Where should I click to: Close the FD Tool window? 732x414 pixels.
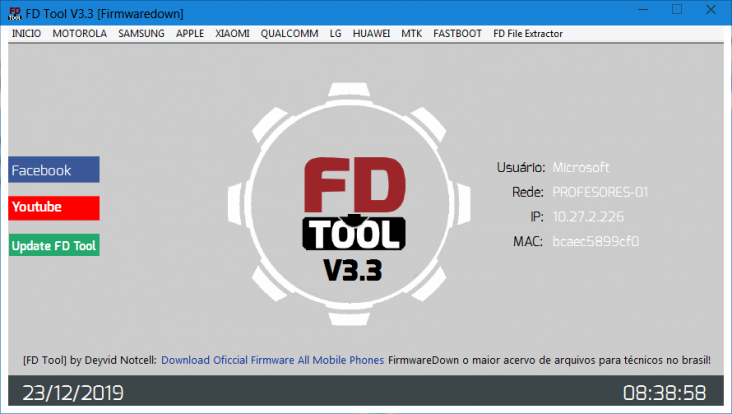711,10
